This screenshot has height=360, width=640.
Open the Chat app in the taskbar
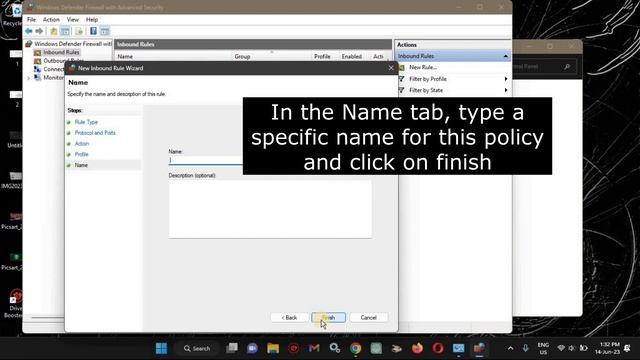[252, 348]
